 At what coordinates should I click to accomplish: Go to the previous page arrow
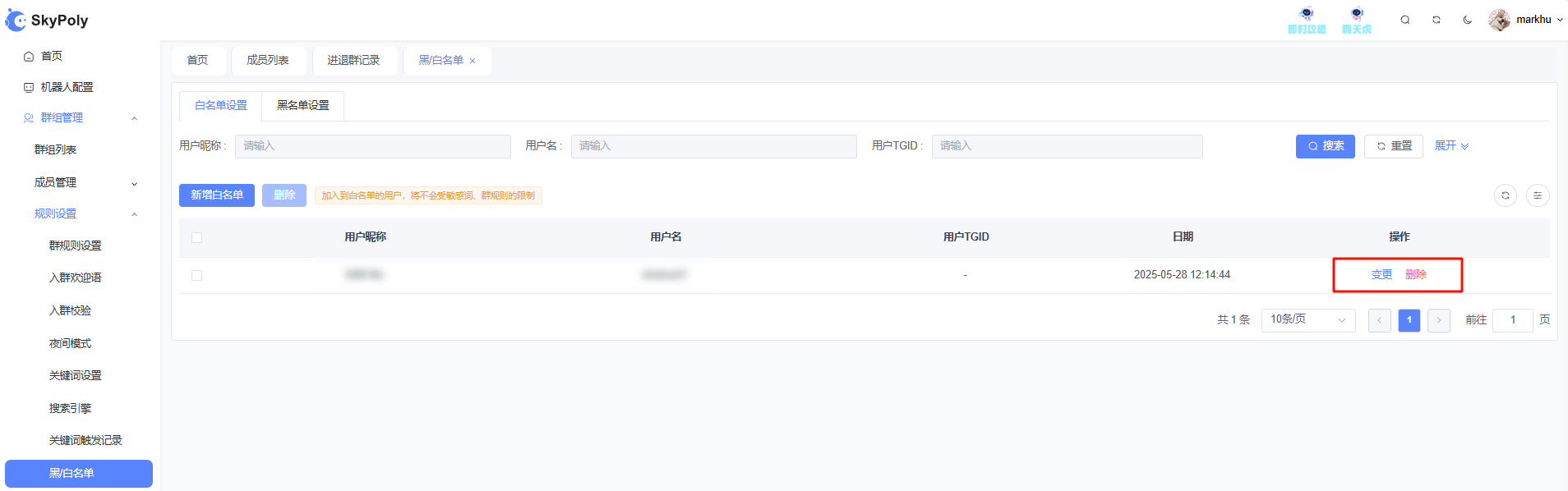point(1380,320)
